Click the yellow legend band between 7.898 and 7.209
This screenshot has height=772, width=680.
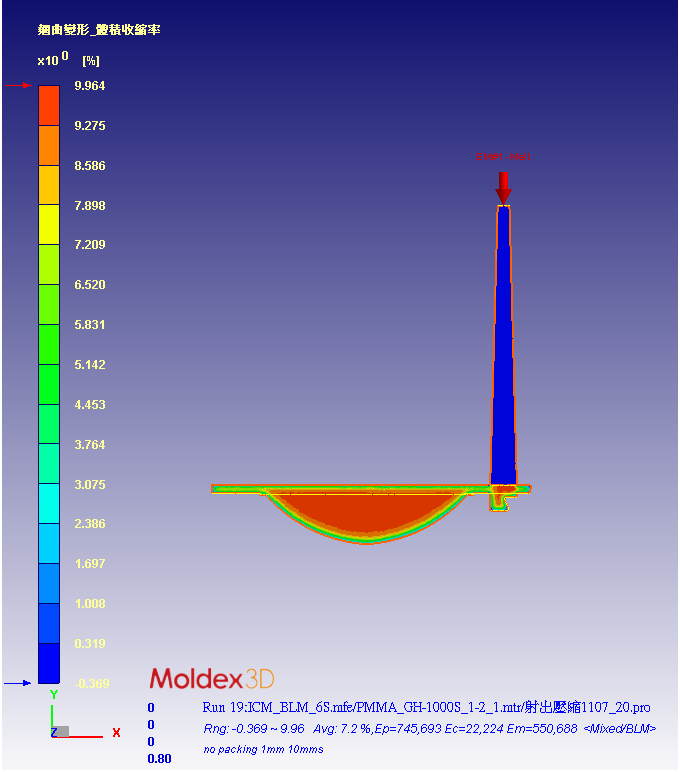tap(49, 225)
